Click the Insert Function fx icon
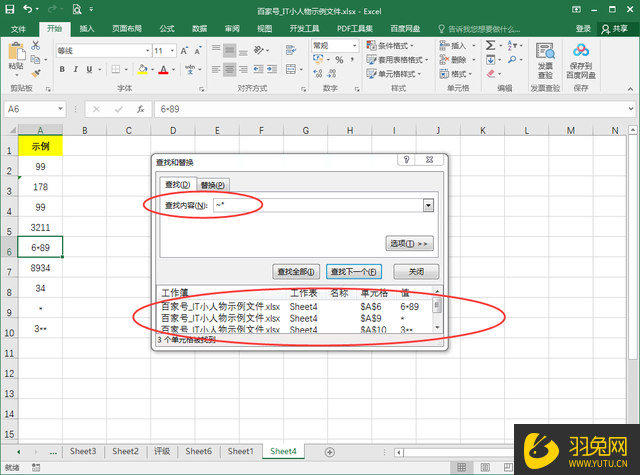 140,109
